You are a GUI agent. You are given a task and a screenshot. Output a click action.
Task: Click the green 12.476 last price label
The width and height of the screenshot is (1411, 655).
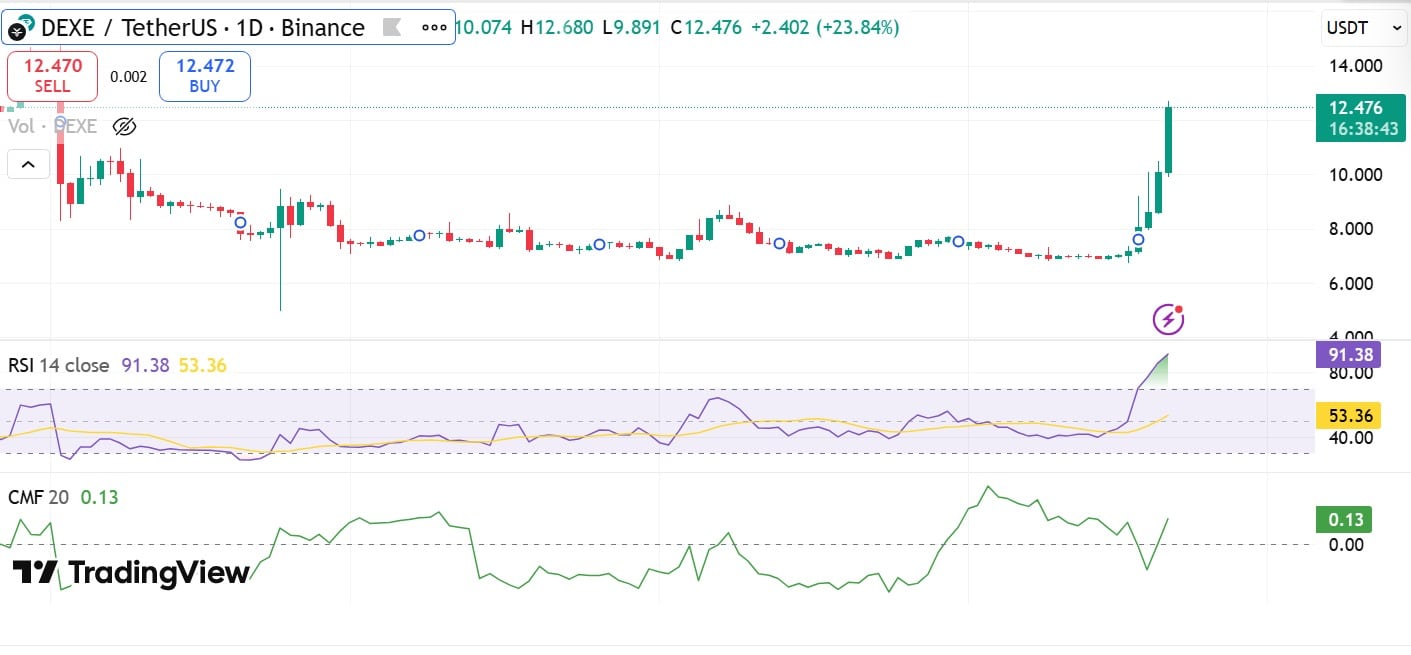tap(1360, 110)
